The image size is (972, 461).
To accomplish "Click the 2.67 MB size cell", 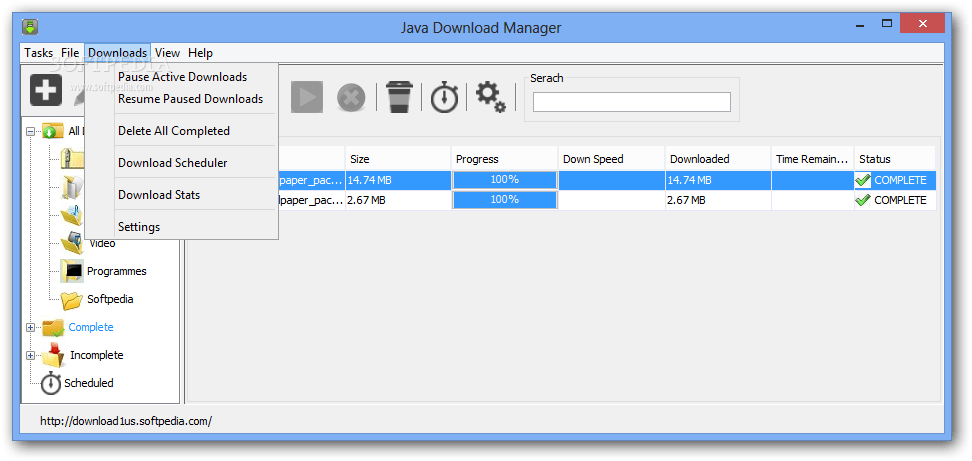I will (398, 200).
